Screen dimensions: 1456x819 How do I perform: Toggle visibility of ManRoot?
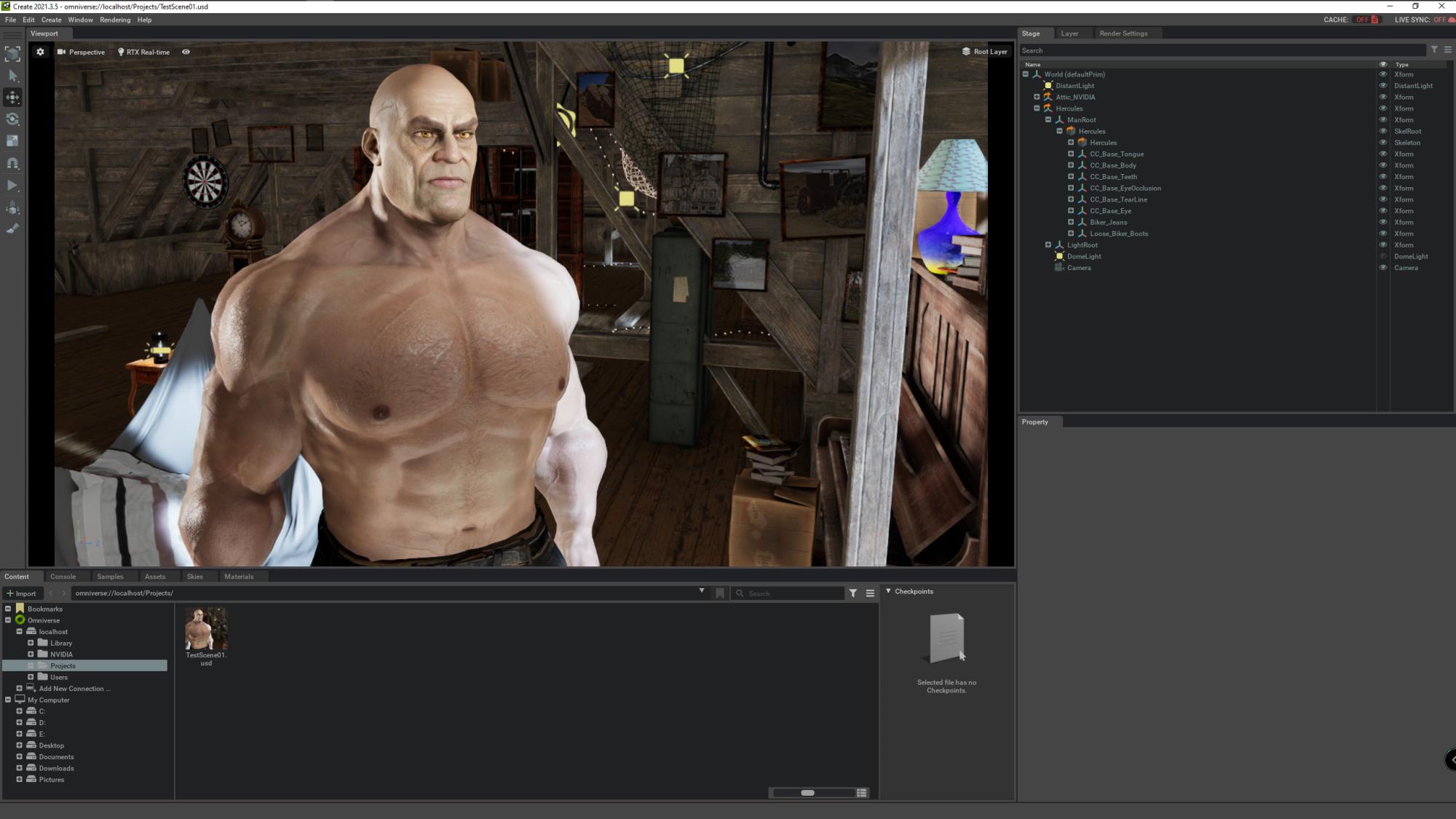[x=1383, y=120]
